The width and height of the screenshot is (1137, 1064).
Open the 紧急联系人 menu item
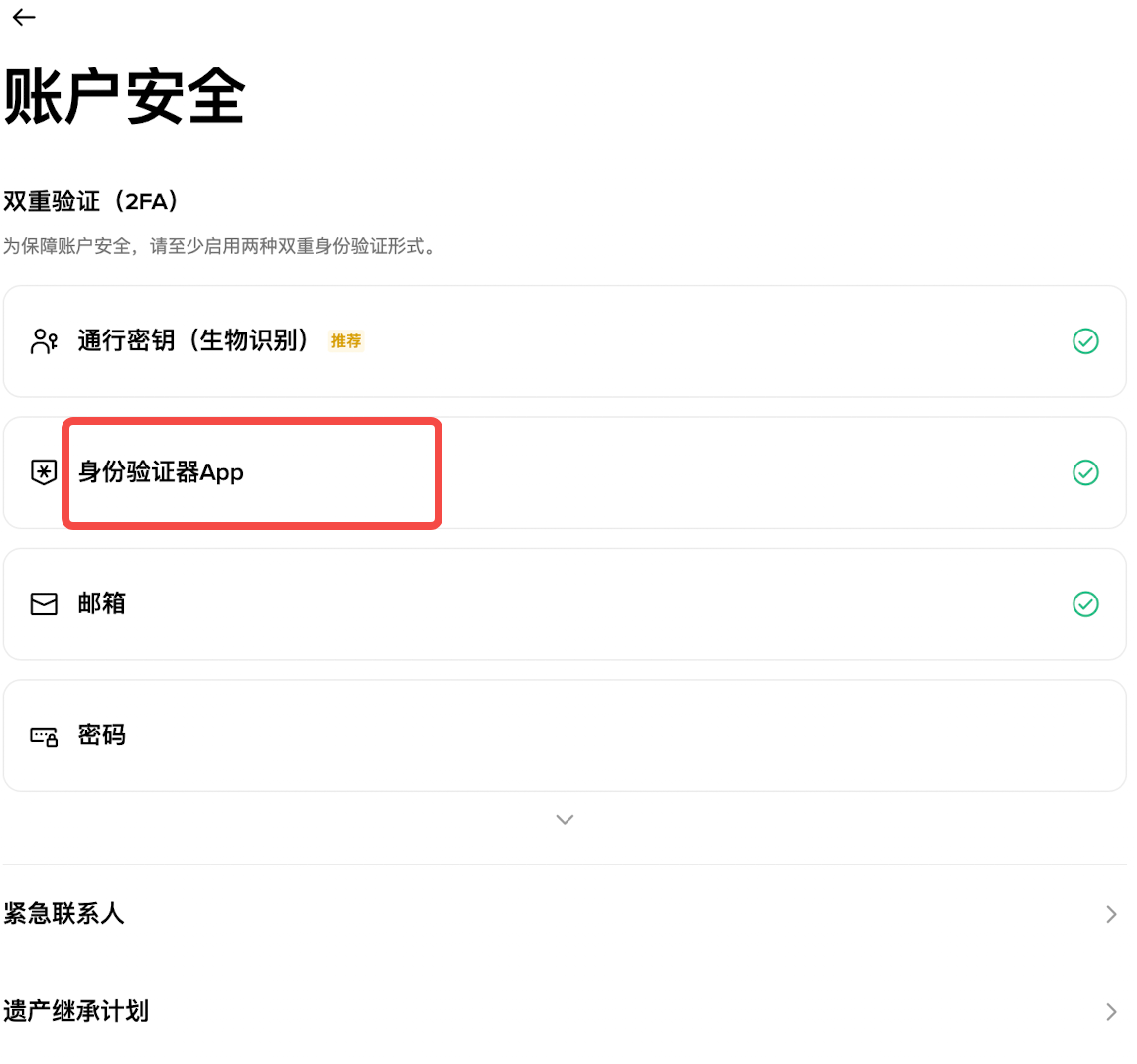point(63,914)
